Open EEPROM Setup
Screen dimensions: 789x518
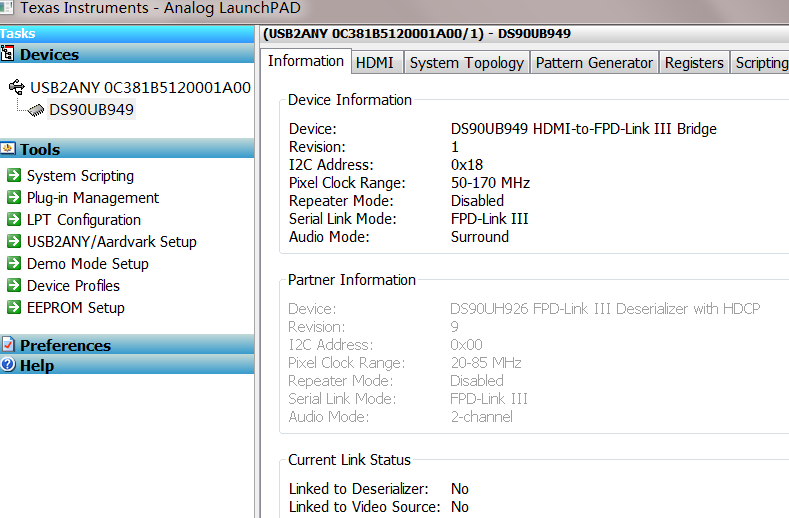tap(76, 308)
